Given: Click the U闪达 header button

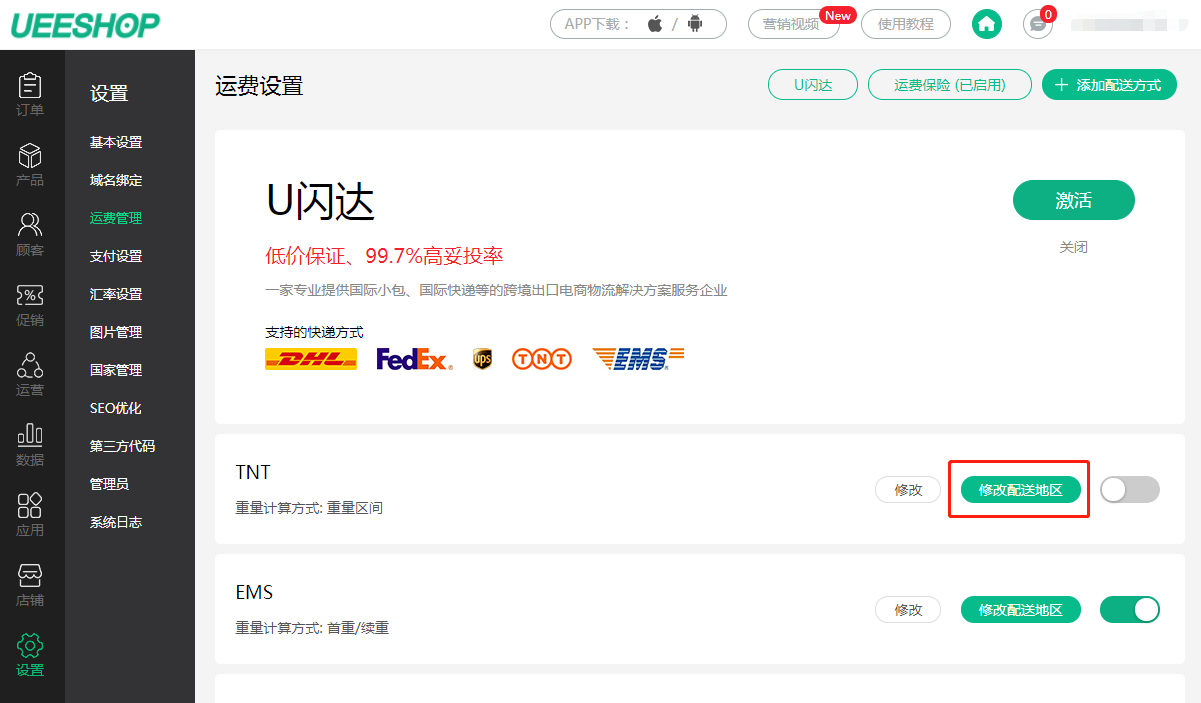Looking at the screenshot, I should click(x=813, y=85).
